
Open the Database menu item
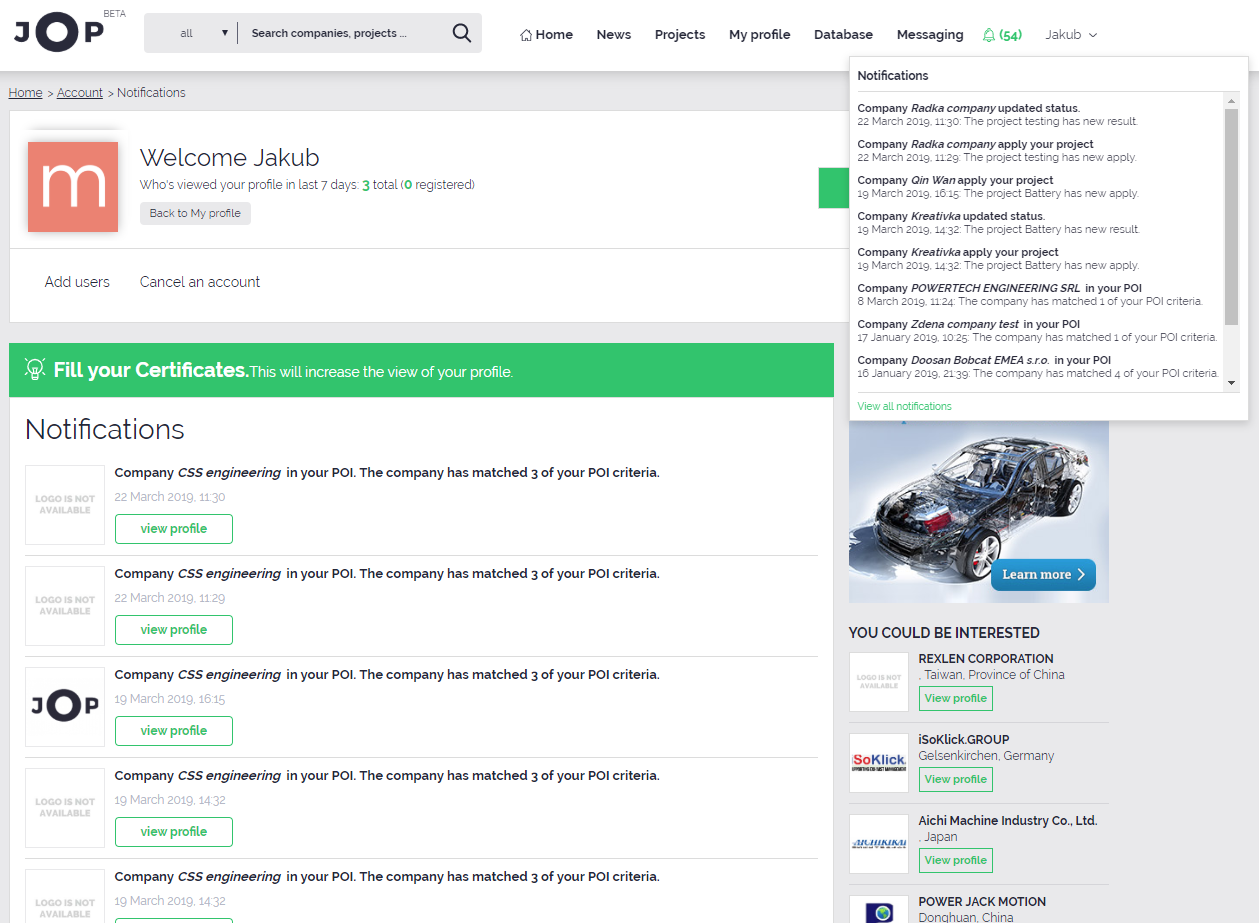[844, 35]
